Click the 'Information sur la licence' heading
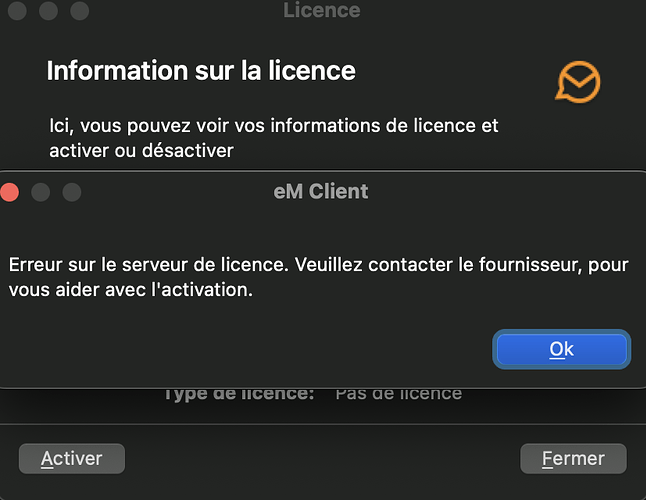This screenshot has width=646, height=500. click(201, 71)
